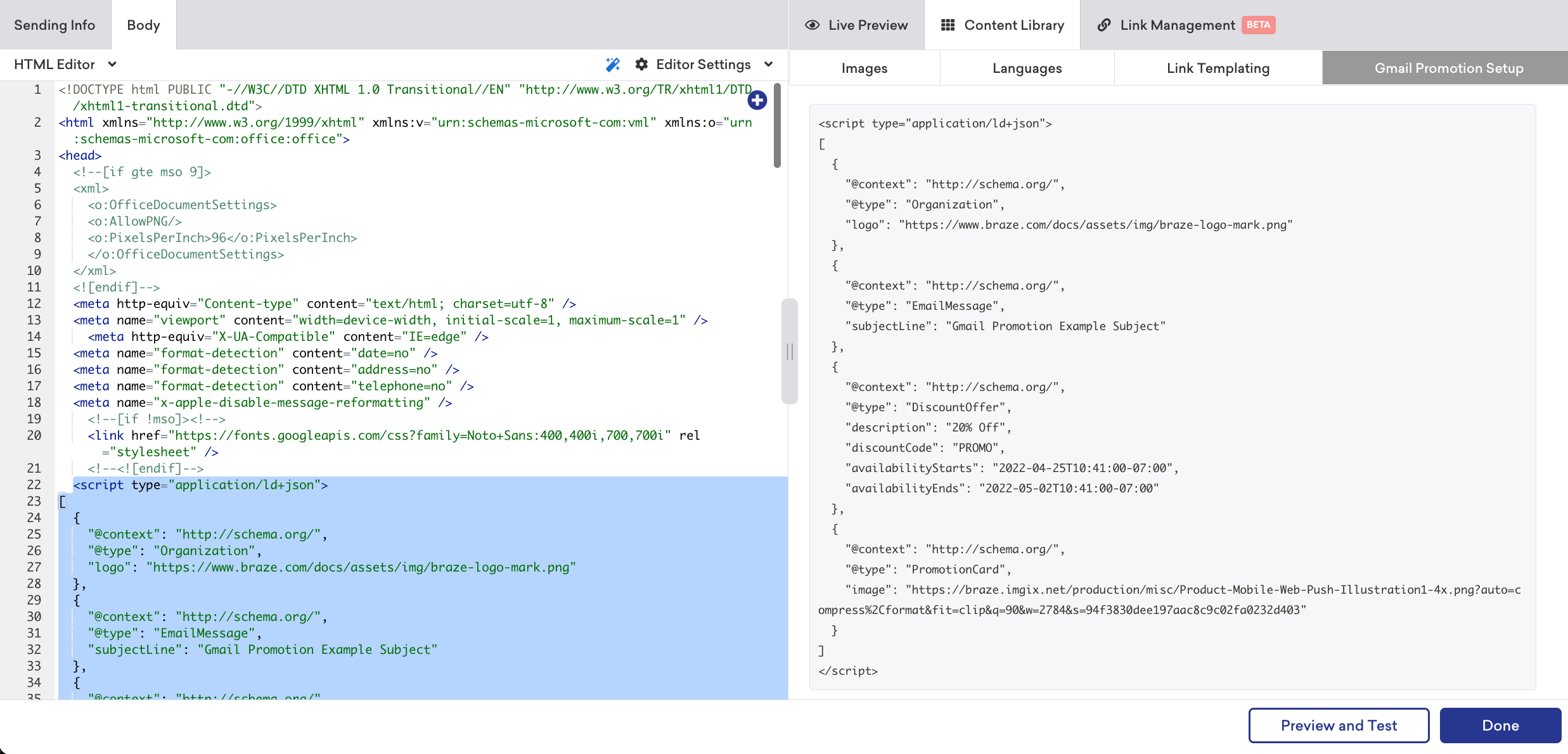Screen dimensions: 1568x754
Task: Click the Content Library grid icon
Action: [x=948, y=25]
